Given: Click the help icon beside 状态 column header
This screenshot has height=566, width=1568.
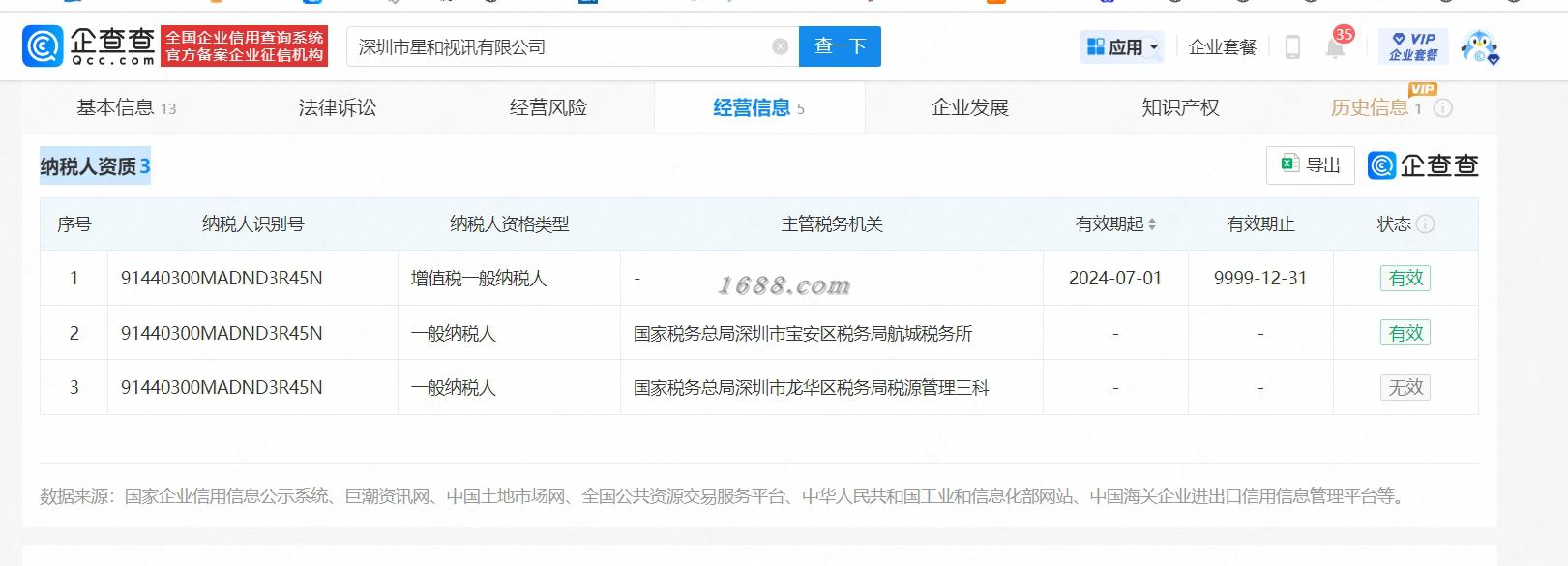Looking at the screenshot, I should point(1425,224).
